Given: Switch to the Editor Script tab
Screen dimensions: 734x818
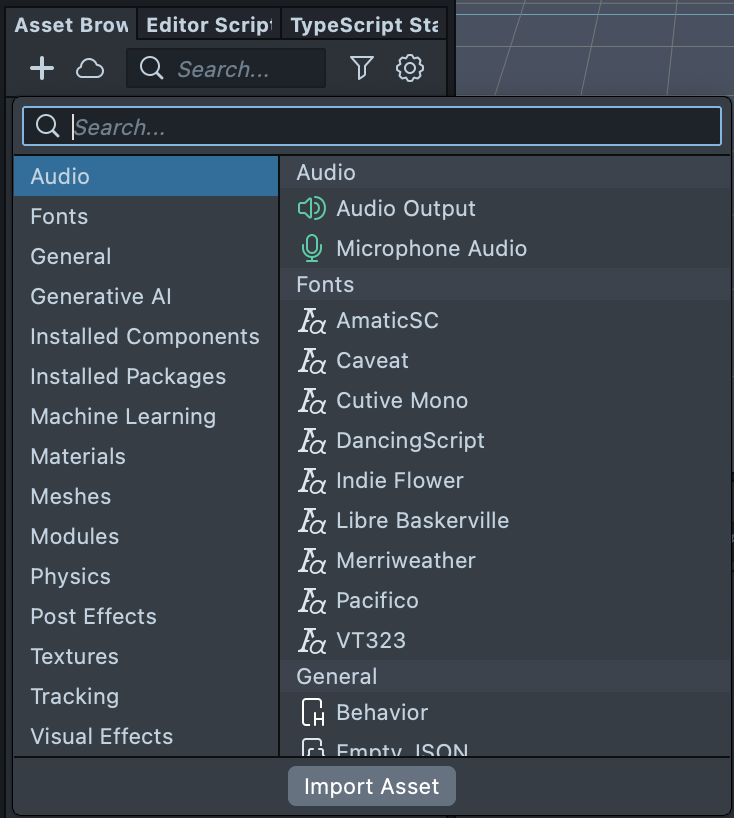Looking at the screenshot, I should 209,26.
